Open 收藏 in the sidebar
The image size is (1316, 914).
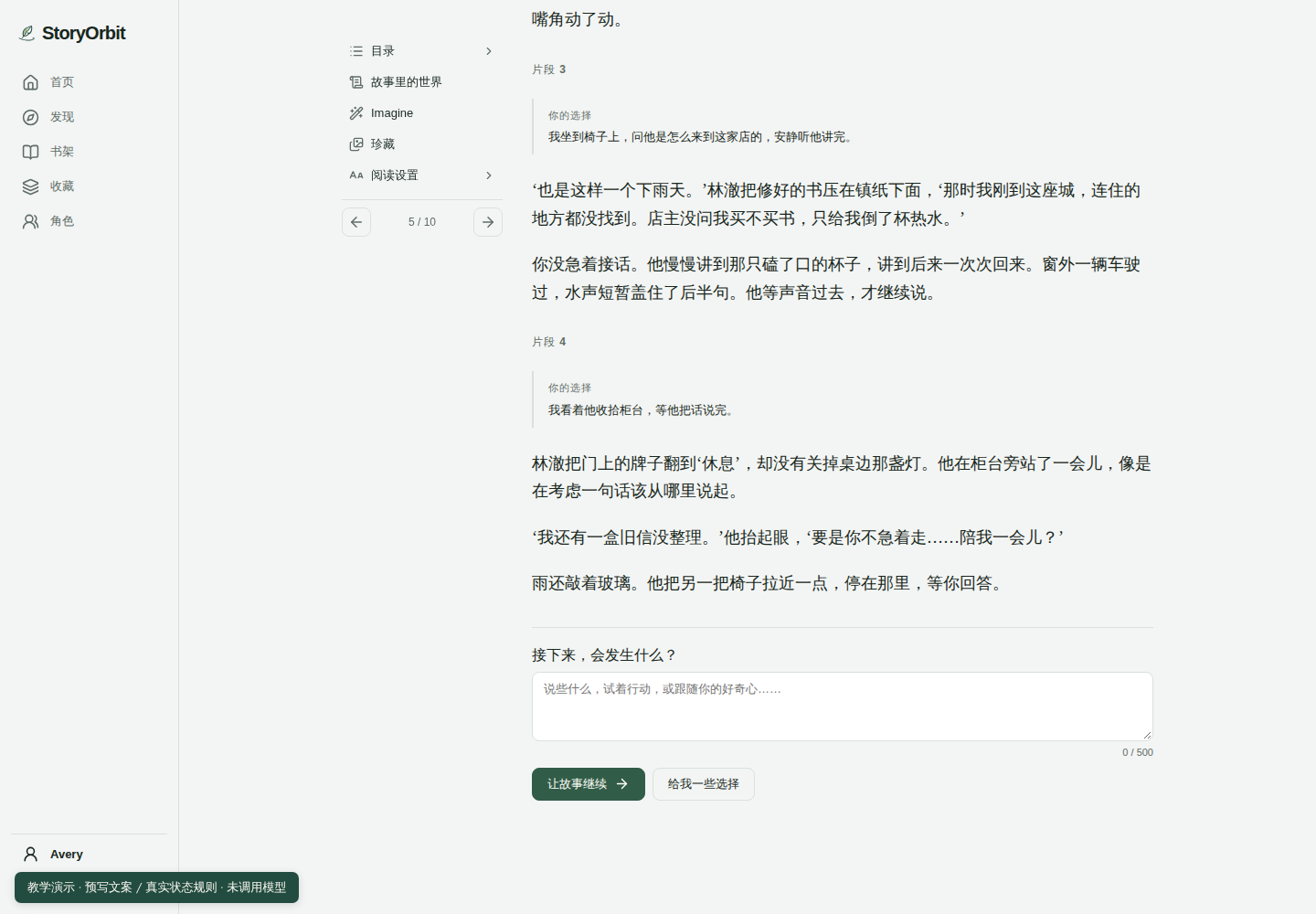pyautogui.click(x=89, y=186)
